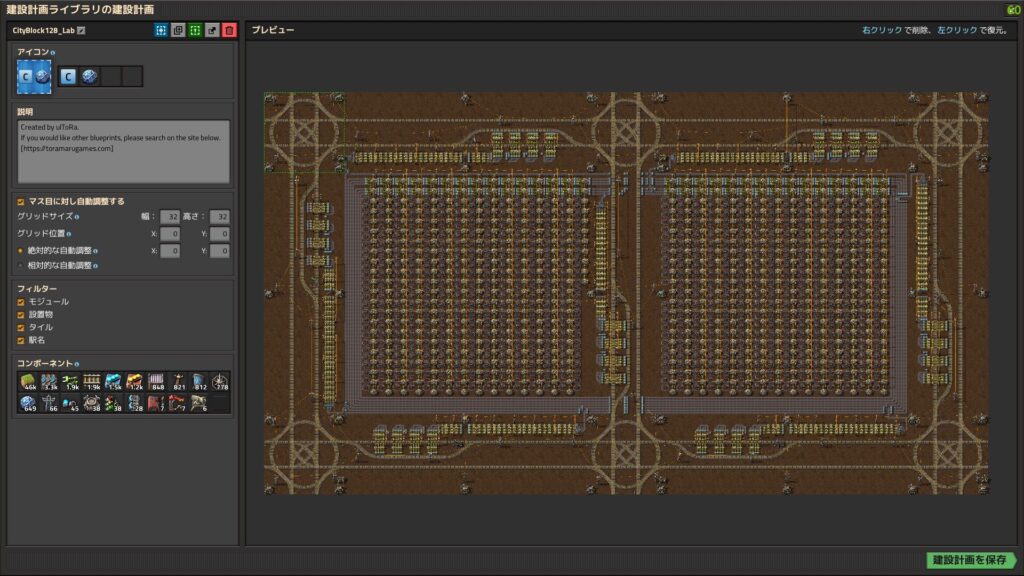Click the blue select new contents icon
1024x576 pixels.
(161, 30)
